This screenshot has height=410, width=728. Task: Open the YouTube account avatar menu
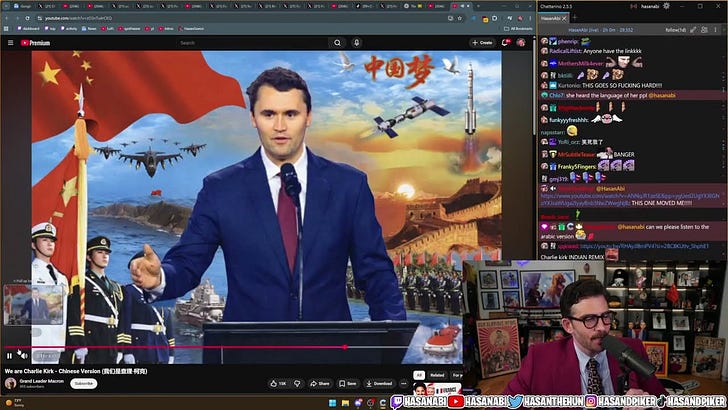pos(521,43)
